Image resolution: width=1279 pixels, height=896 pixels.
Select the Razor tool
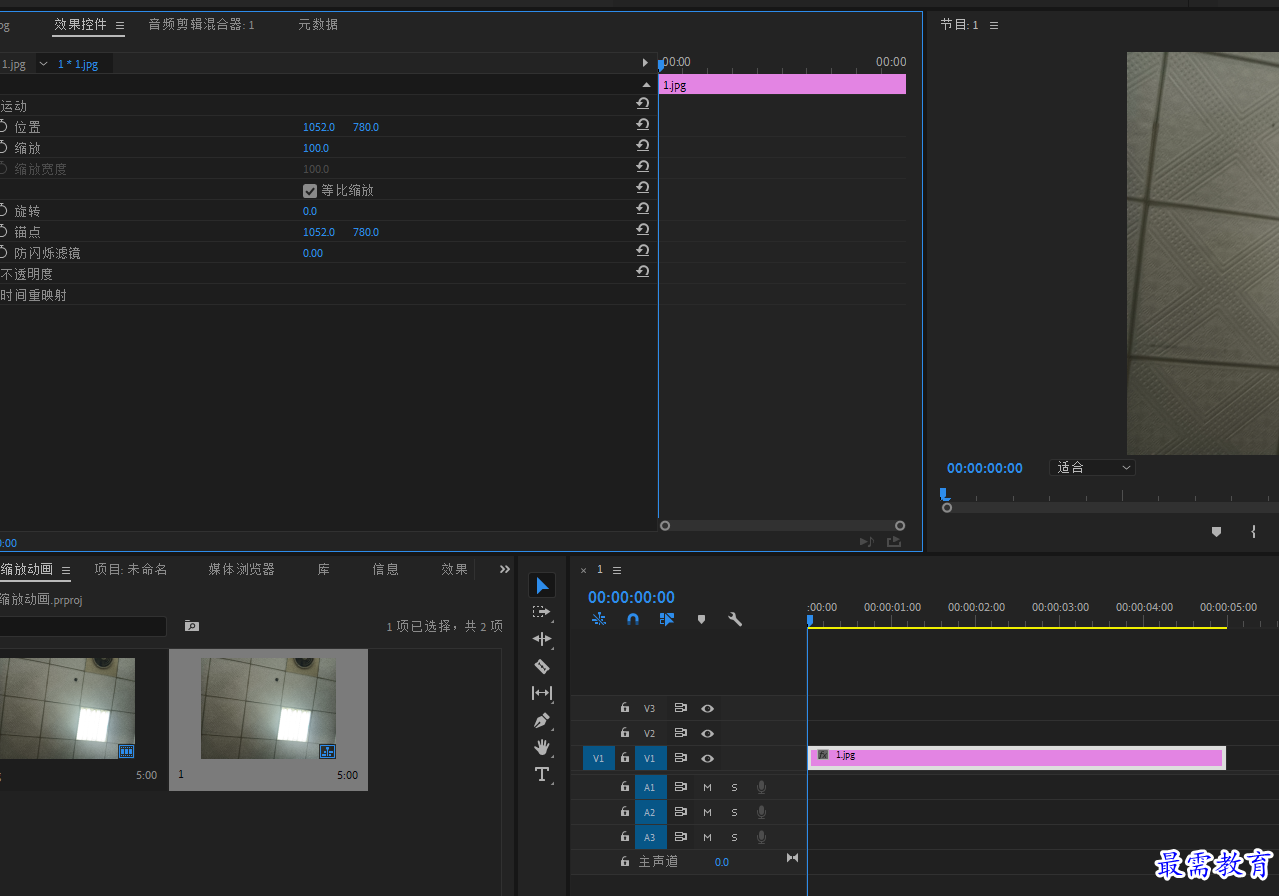point(542,666)
